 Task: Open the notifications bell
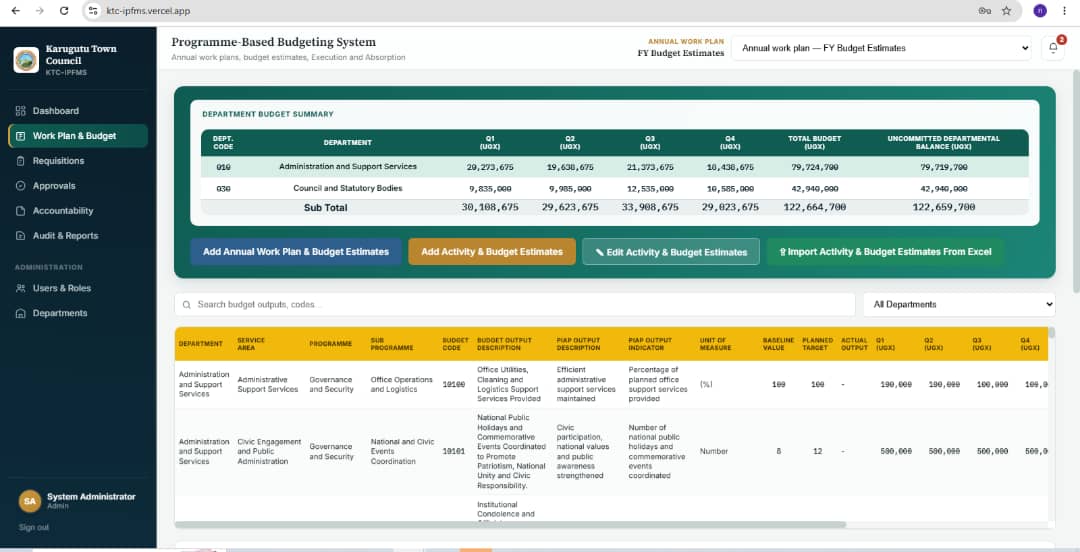pyautogui.click(x=1053, y=48)
